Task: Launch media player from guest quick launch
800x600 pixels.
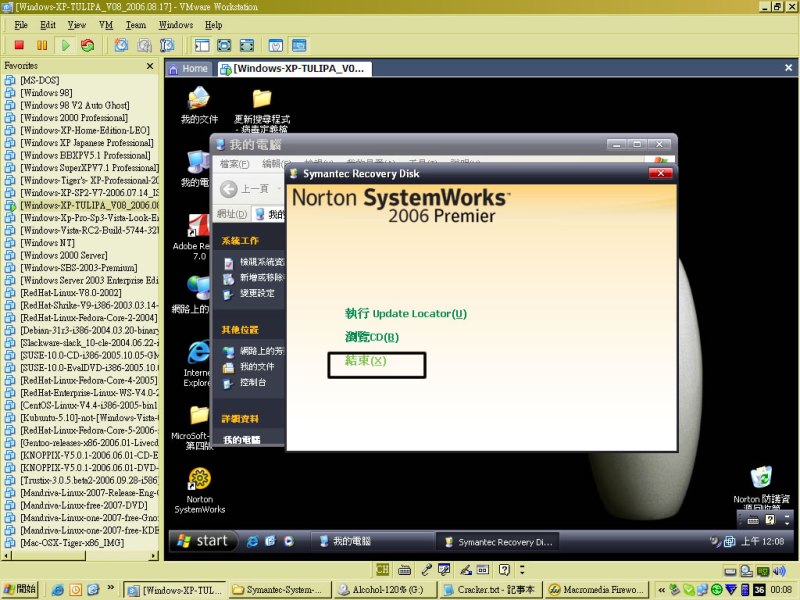Action: (289, 541)
